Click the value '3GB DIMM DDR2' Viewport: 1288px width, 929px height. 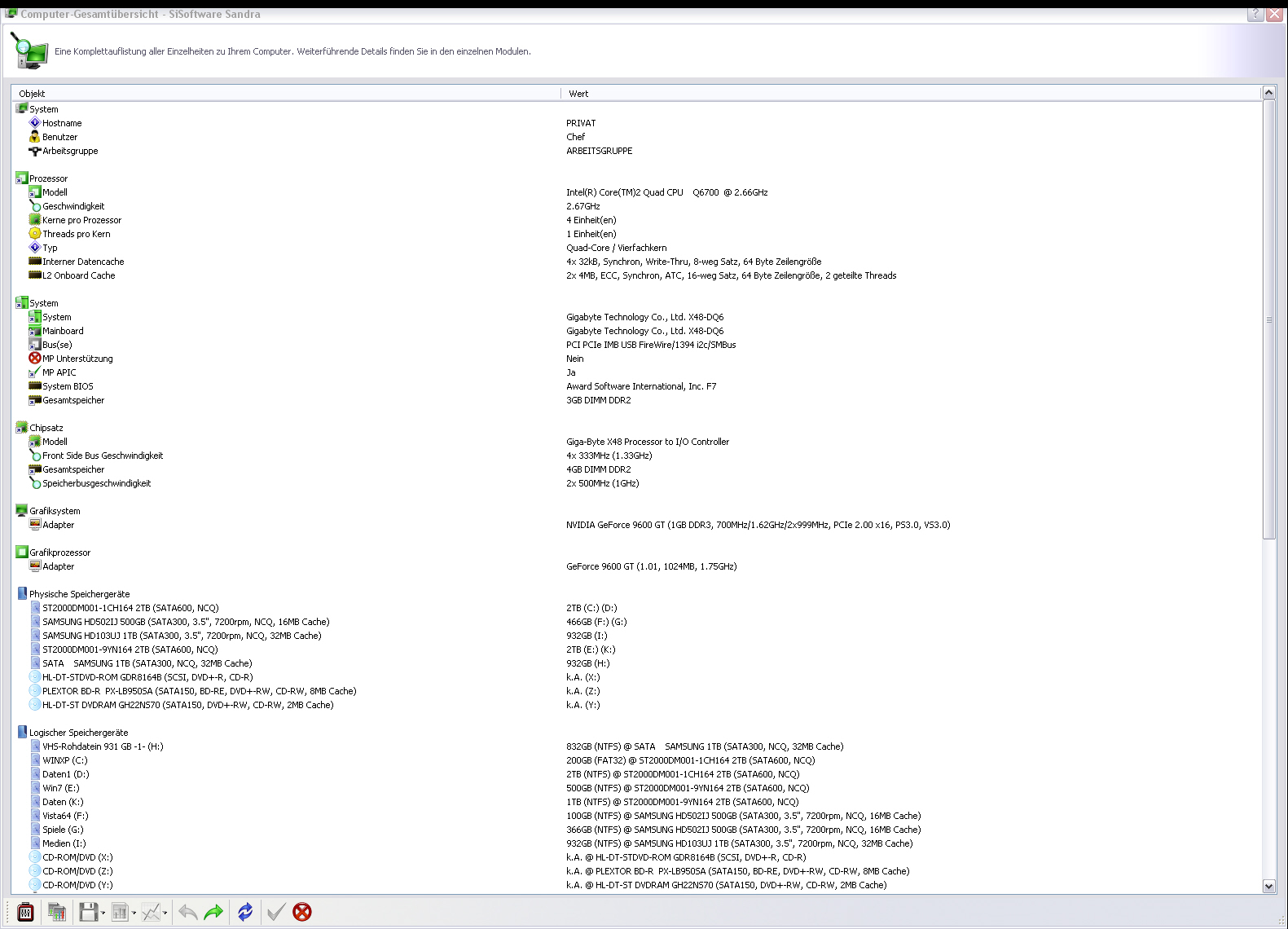(x=598, y=400)
